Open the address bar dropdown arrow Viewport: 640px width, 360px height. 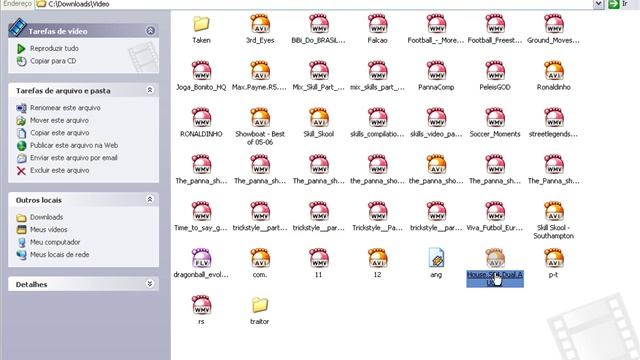598,4
